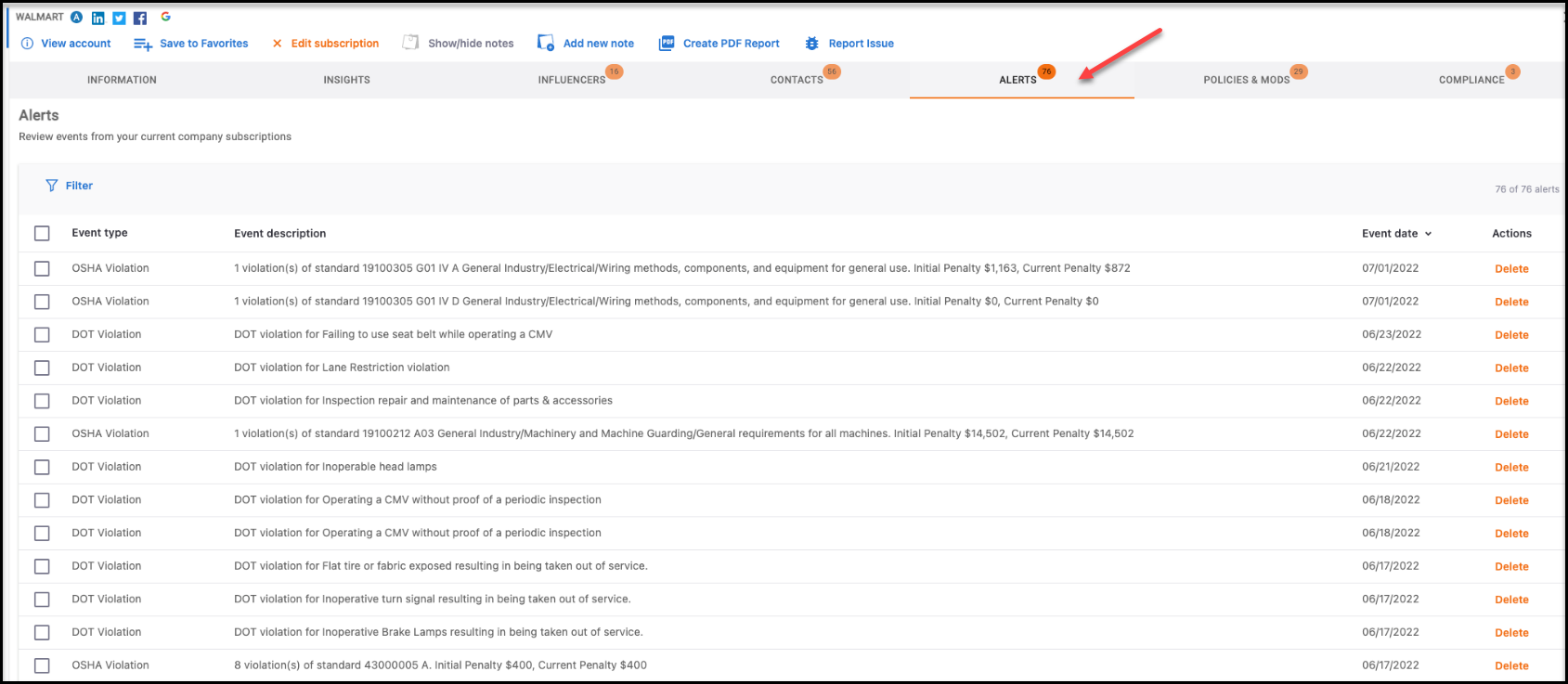Image resolution: width=1568 pixels, height=684 pixels.
Task: Delete the inspection repair and maintenance alert
Action: [1511, 402]
